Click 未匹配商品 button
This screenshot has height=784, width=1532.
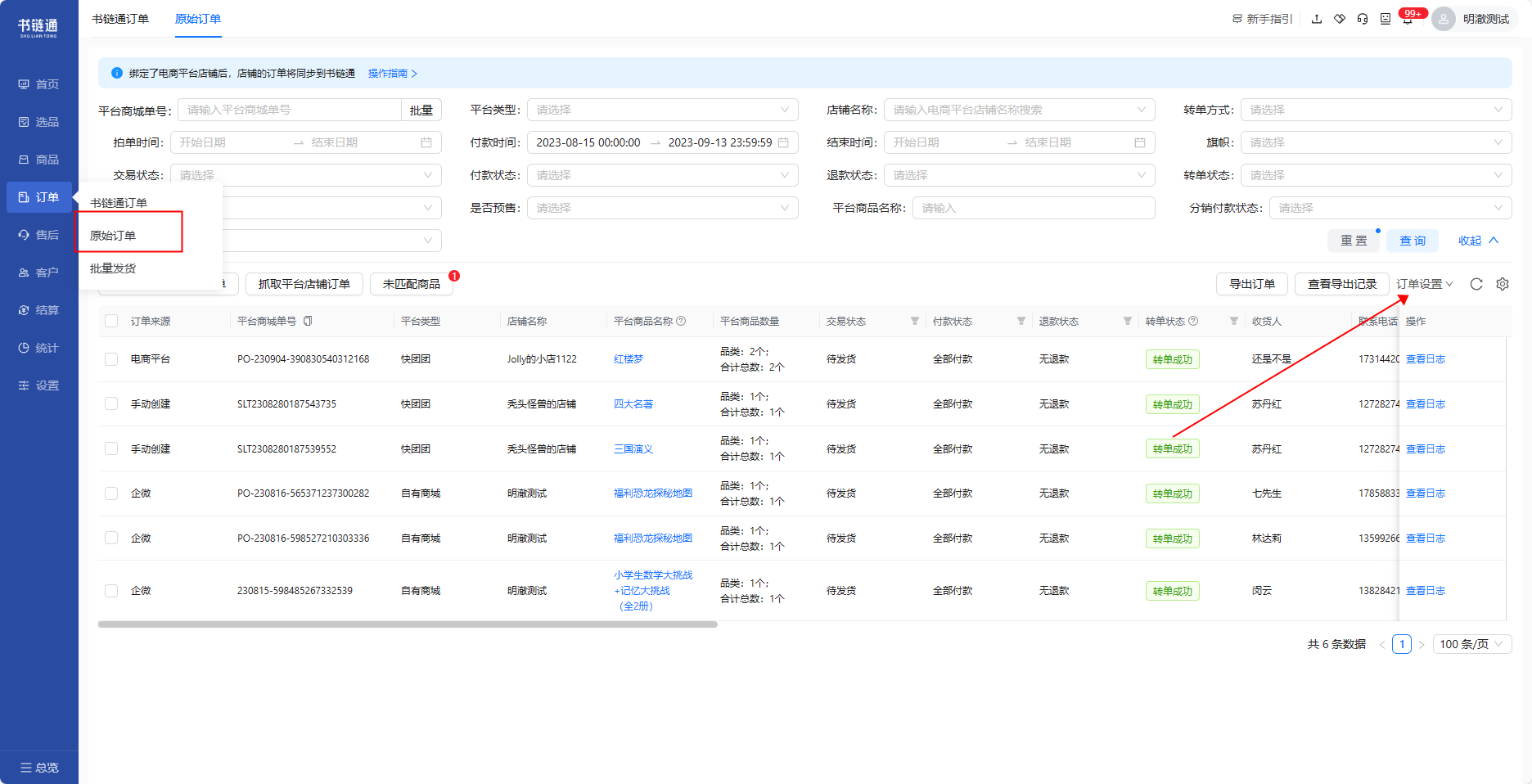tap(412, 284)
